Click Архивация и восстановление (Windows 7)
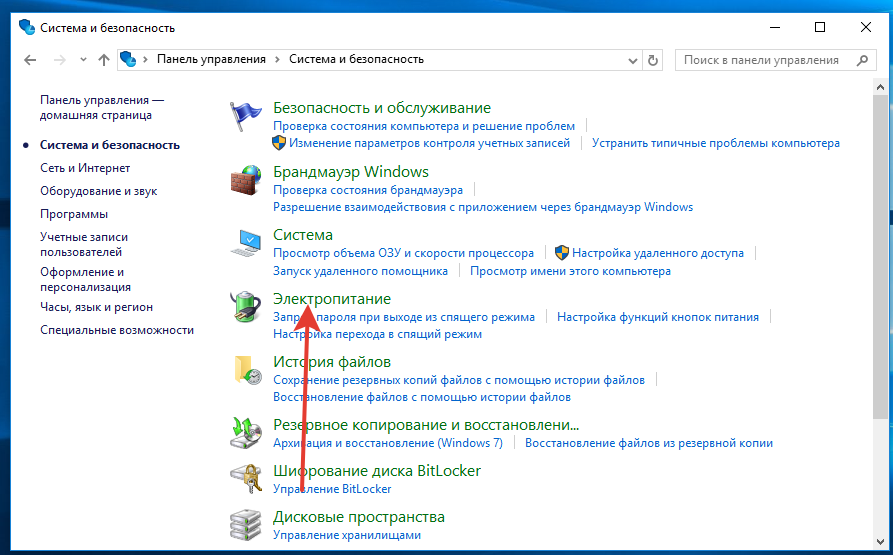Screen dimensions: 893x555 [388, 443]
